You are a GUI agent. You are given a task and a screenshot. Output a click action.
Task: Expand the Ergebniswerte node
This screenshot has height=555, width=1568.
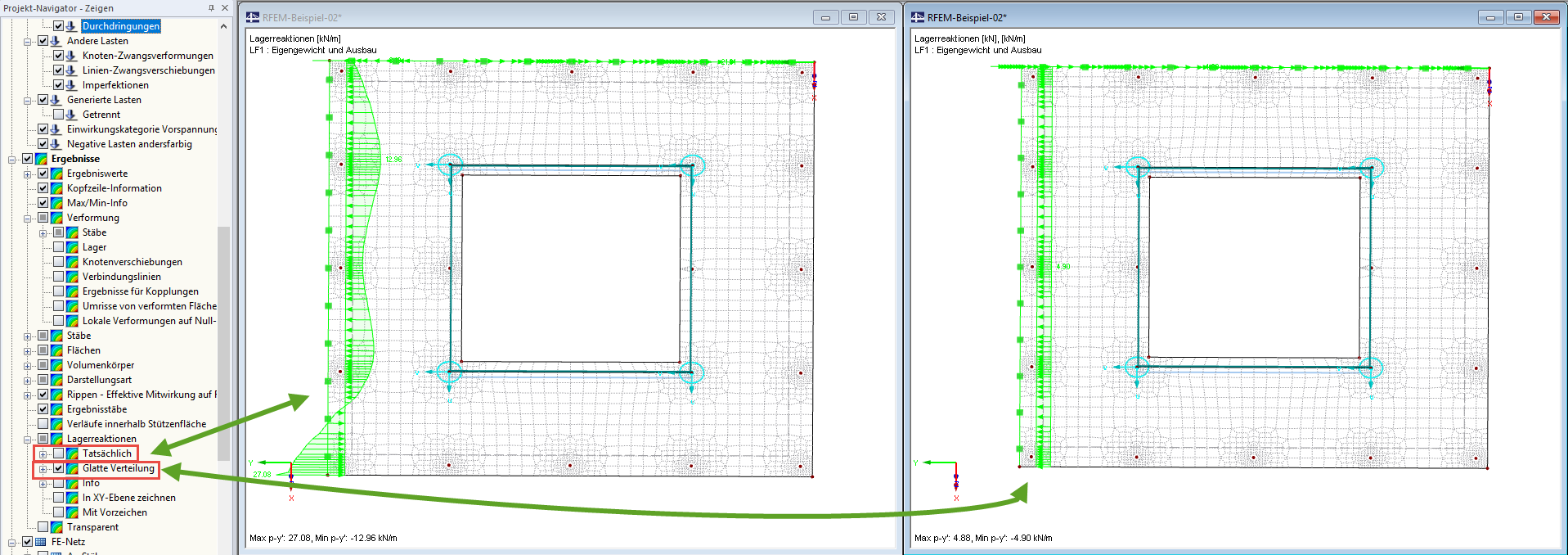[x=27, y=174]
